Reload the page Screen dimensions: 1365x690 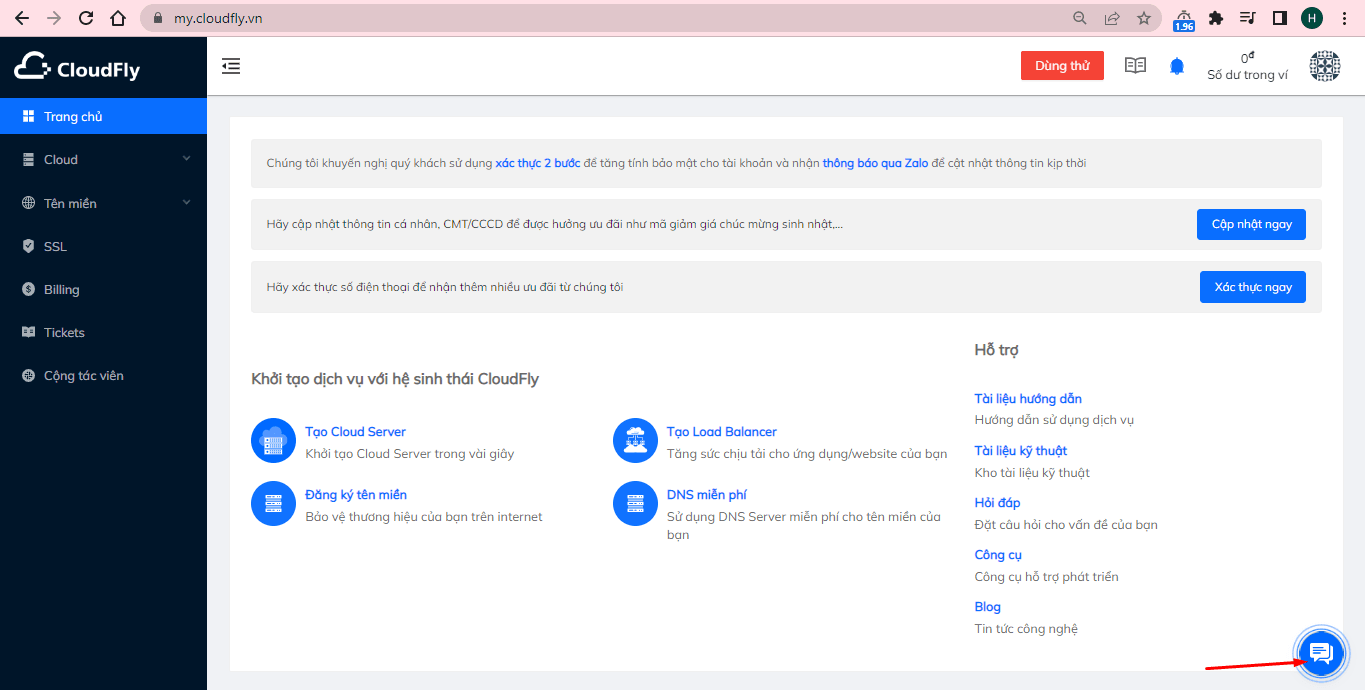[86, 18]
